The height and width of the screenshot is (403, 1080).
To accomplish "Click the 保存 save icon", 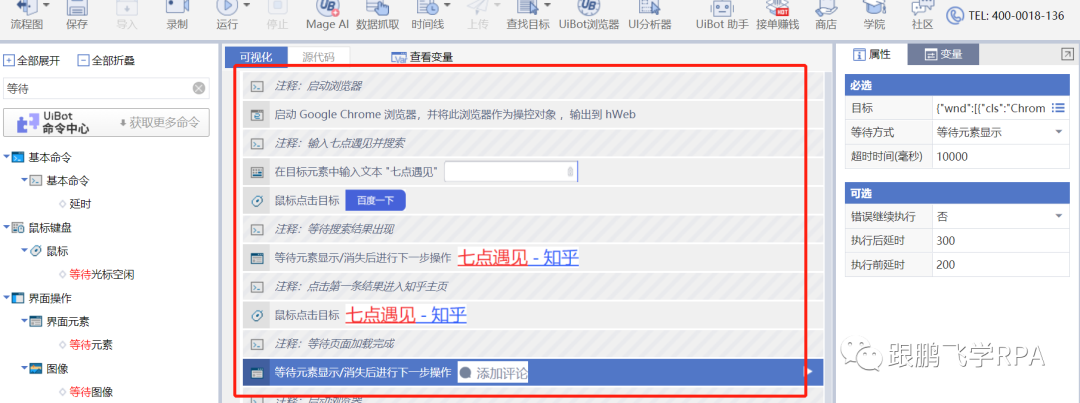I will click(77, 15).
